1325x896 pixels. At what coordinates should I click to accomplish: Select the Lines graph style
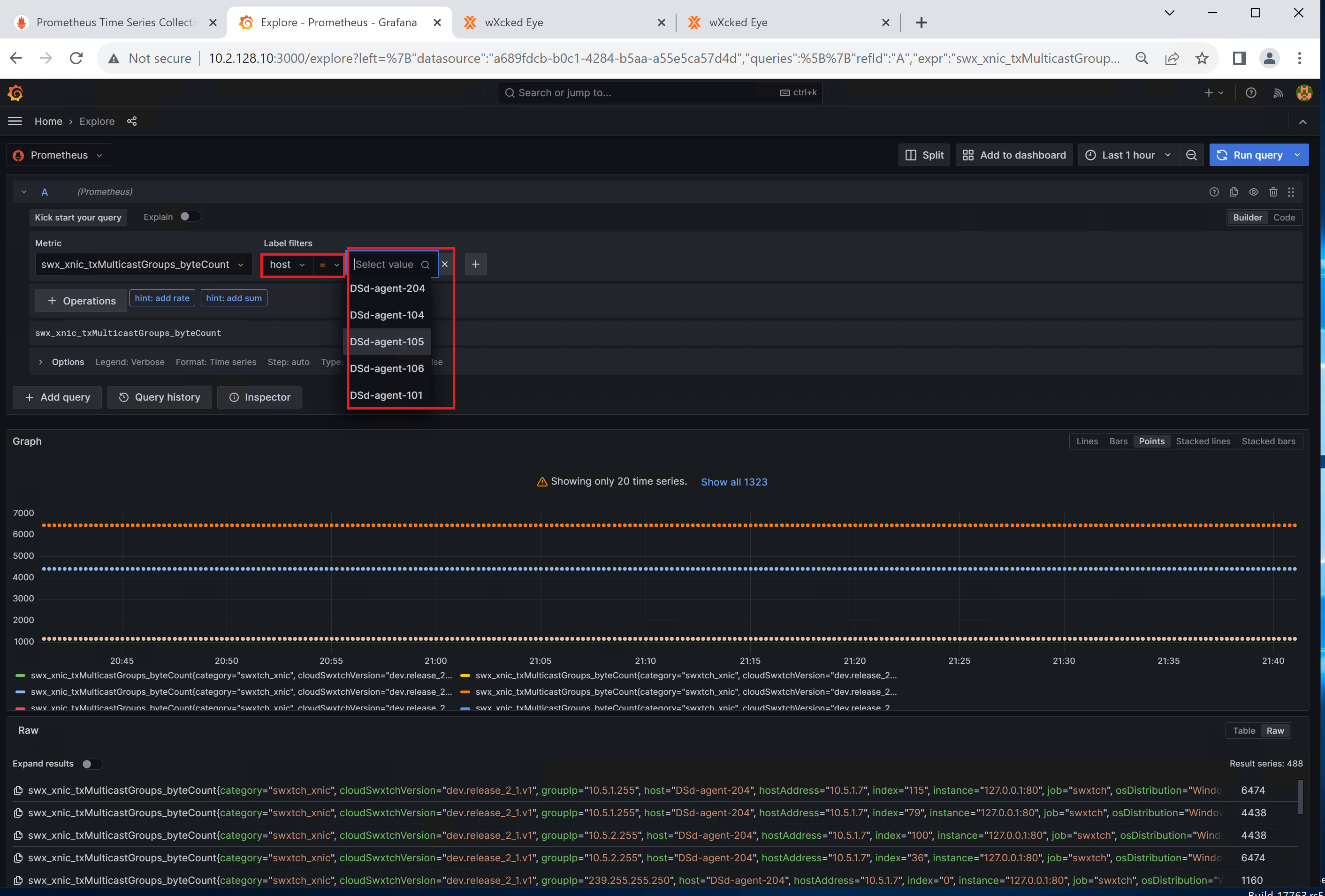pyautogui.click(x=1087, y=441)
